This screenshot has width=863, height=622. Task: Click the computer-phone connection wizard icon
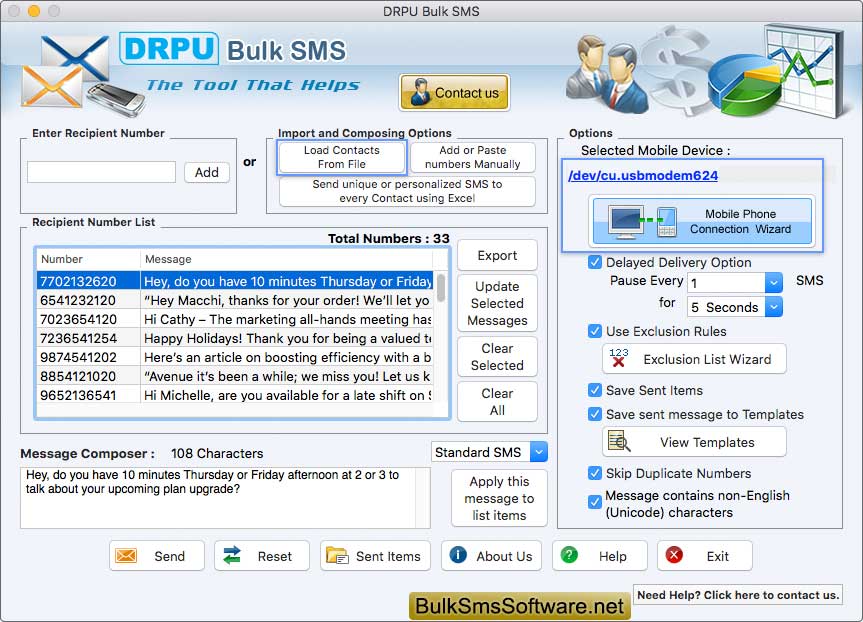(x=642, y=221)
